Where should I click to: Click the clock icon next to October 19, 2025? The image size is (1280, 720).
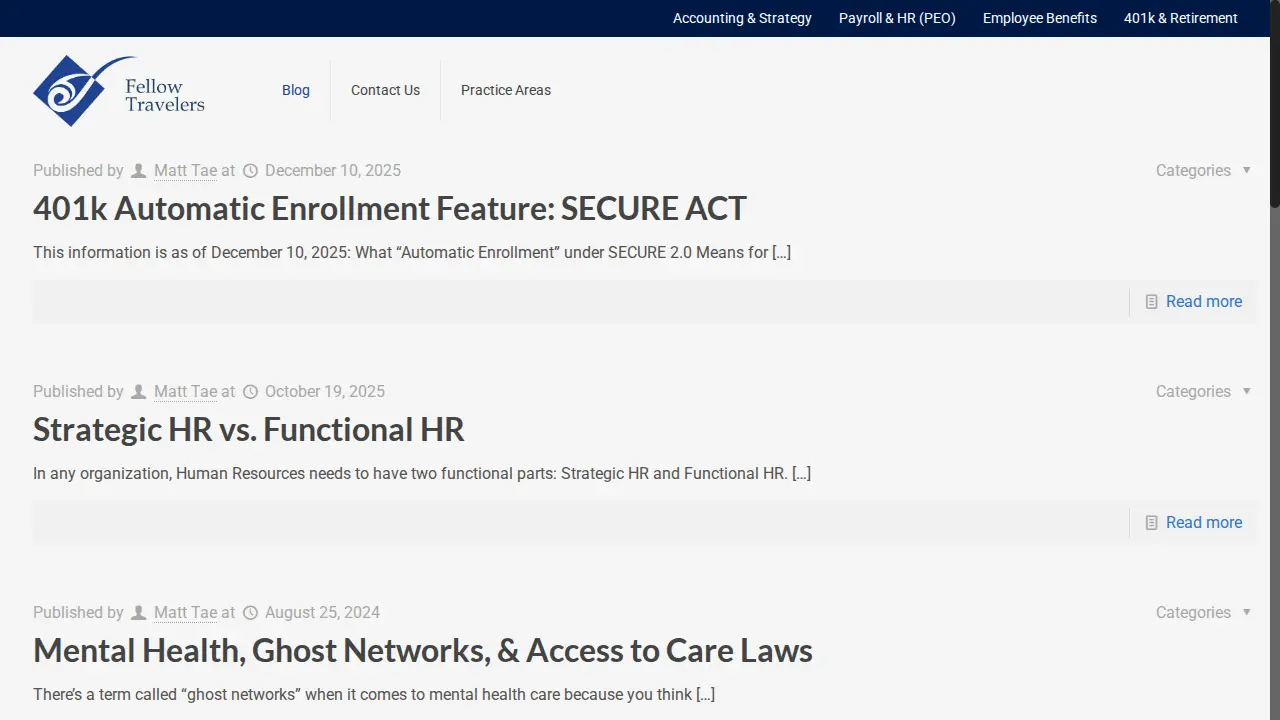pos(251,392)
